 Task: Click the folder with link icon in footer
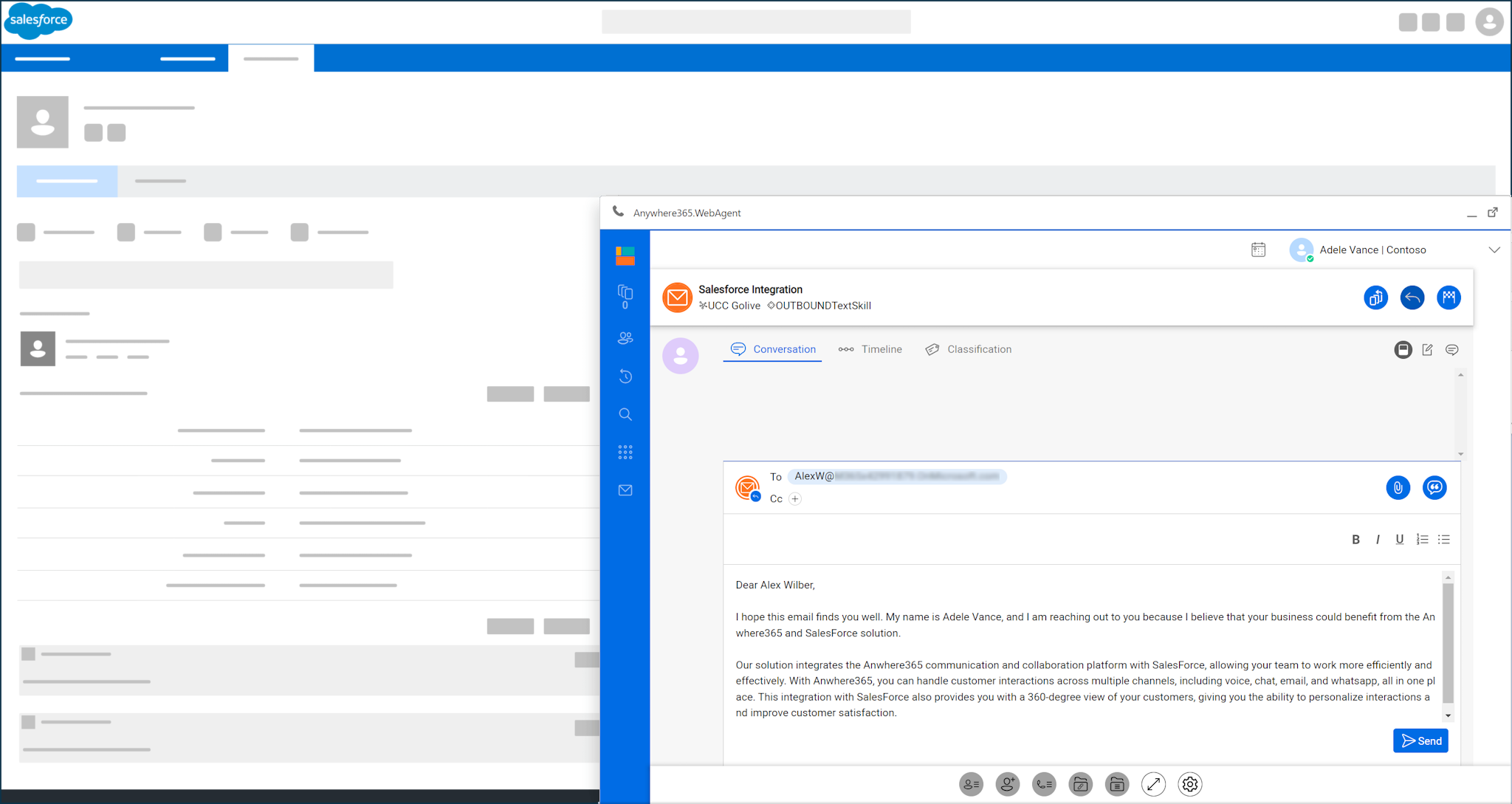(1081, 784)
